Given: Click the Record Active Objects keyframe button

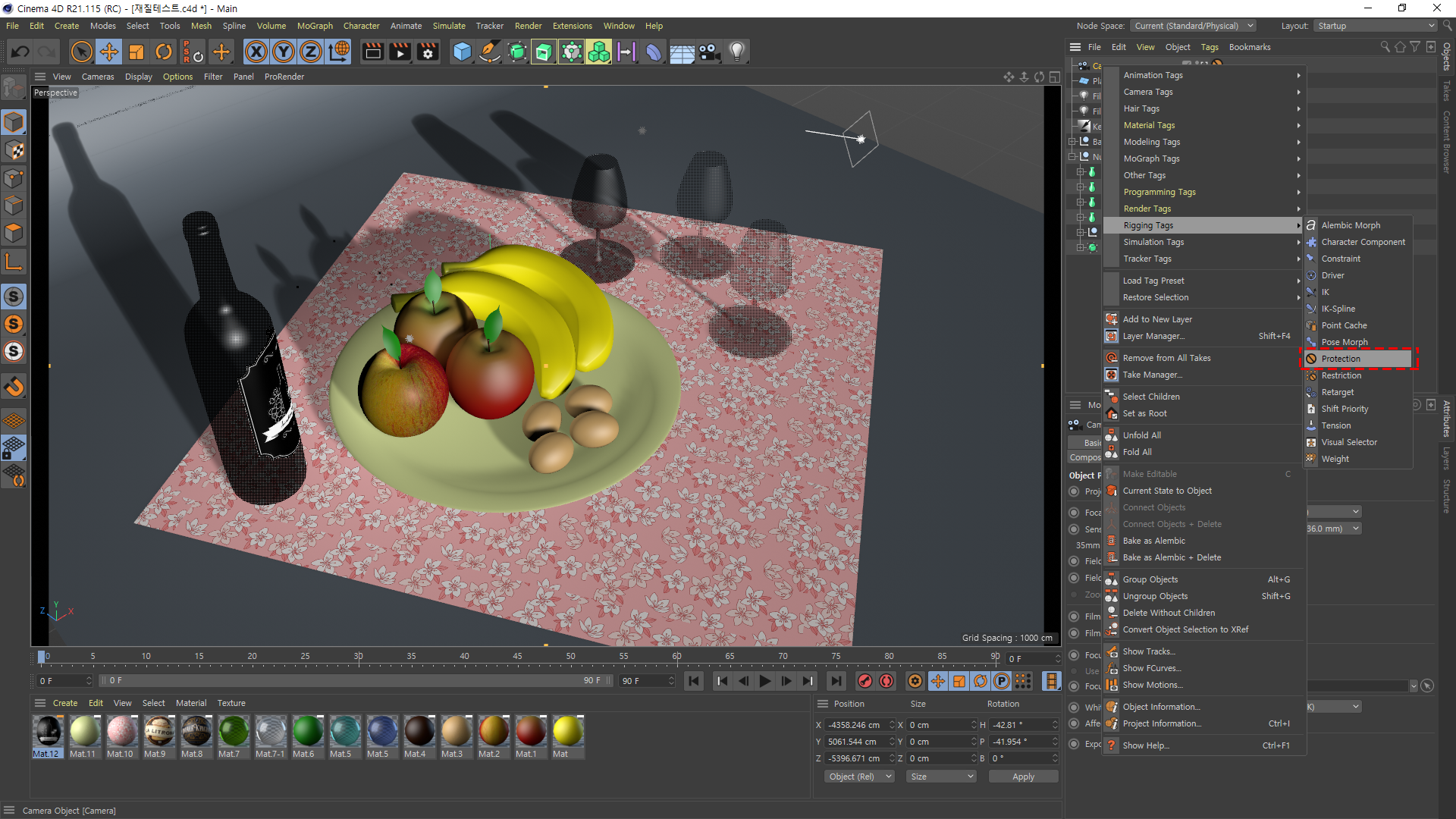Looking at the screenshot, I should tap(864, 681).
